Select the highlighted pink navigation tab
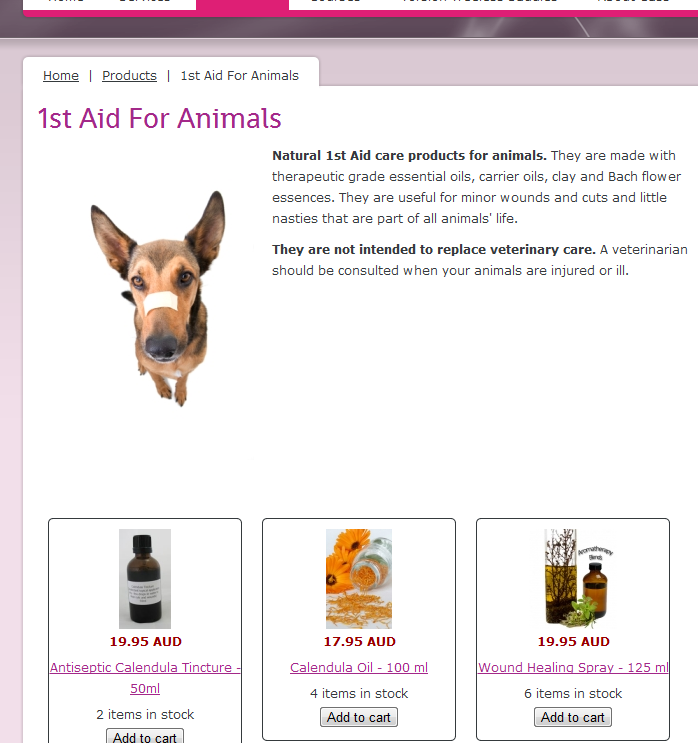 [242, 5]
